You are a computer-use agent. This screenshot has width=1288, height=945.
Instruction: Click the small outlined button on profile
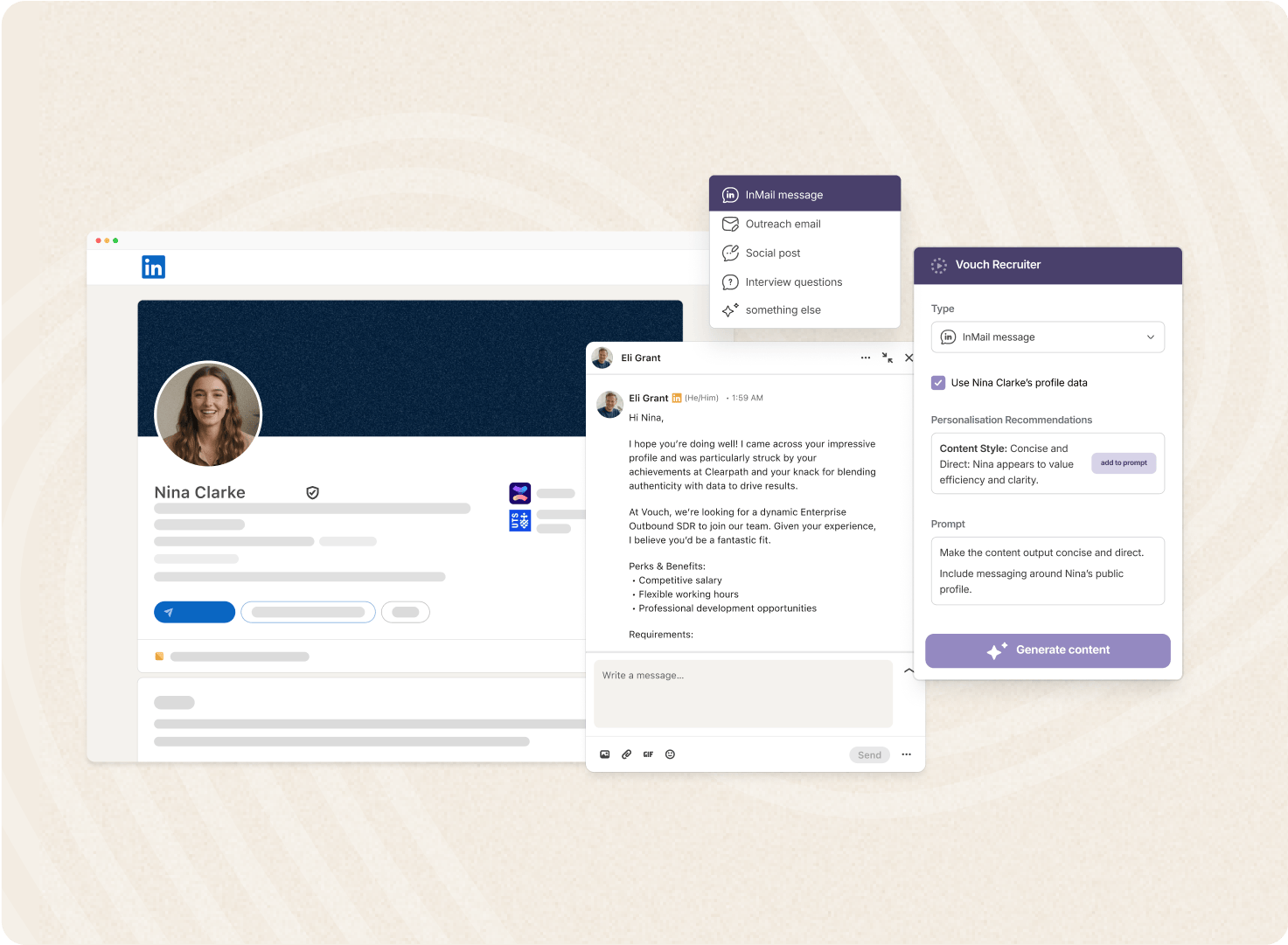click(406, 612)
